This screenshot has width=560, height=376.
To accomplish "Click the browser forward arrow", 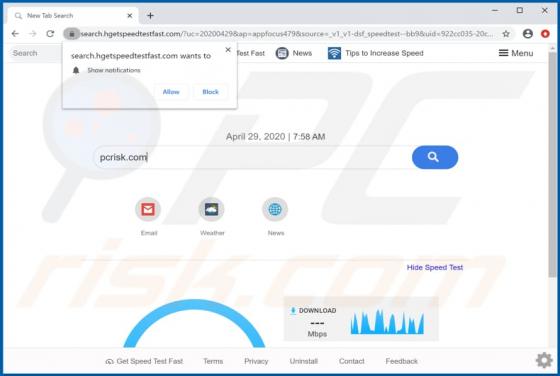I will point(32,34).
